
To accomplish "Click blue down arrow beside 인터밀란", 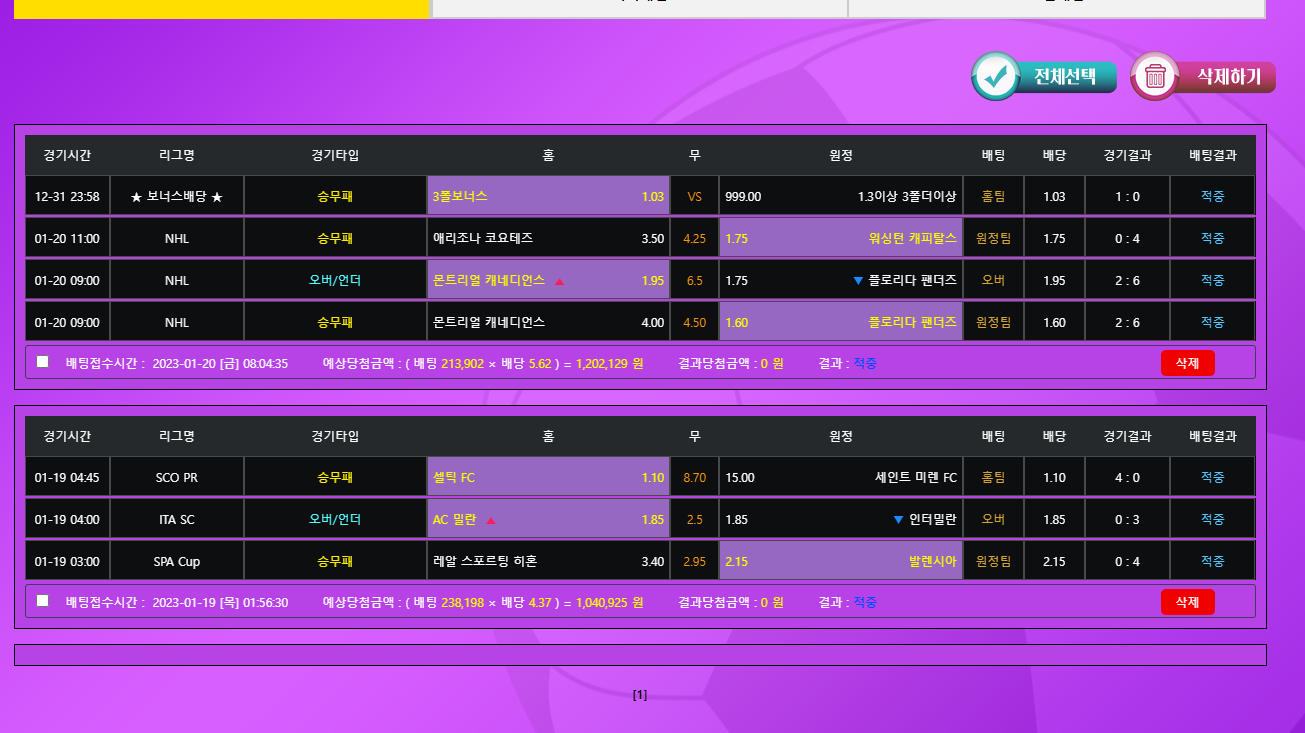I will [x=897, y=520].
